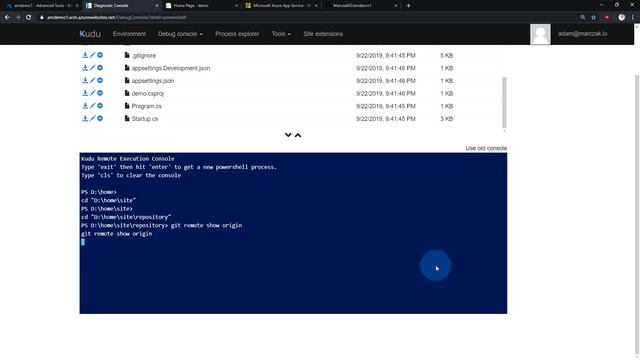Open the Tools dropdown menu
The width and height of the screenshot is (640, 360).
point(281,34)
